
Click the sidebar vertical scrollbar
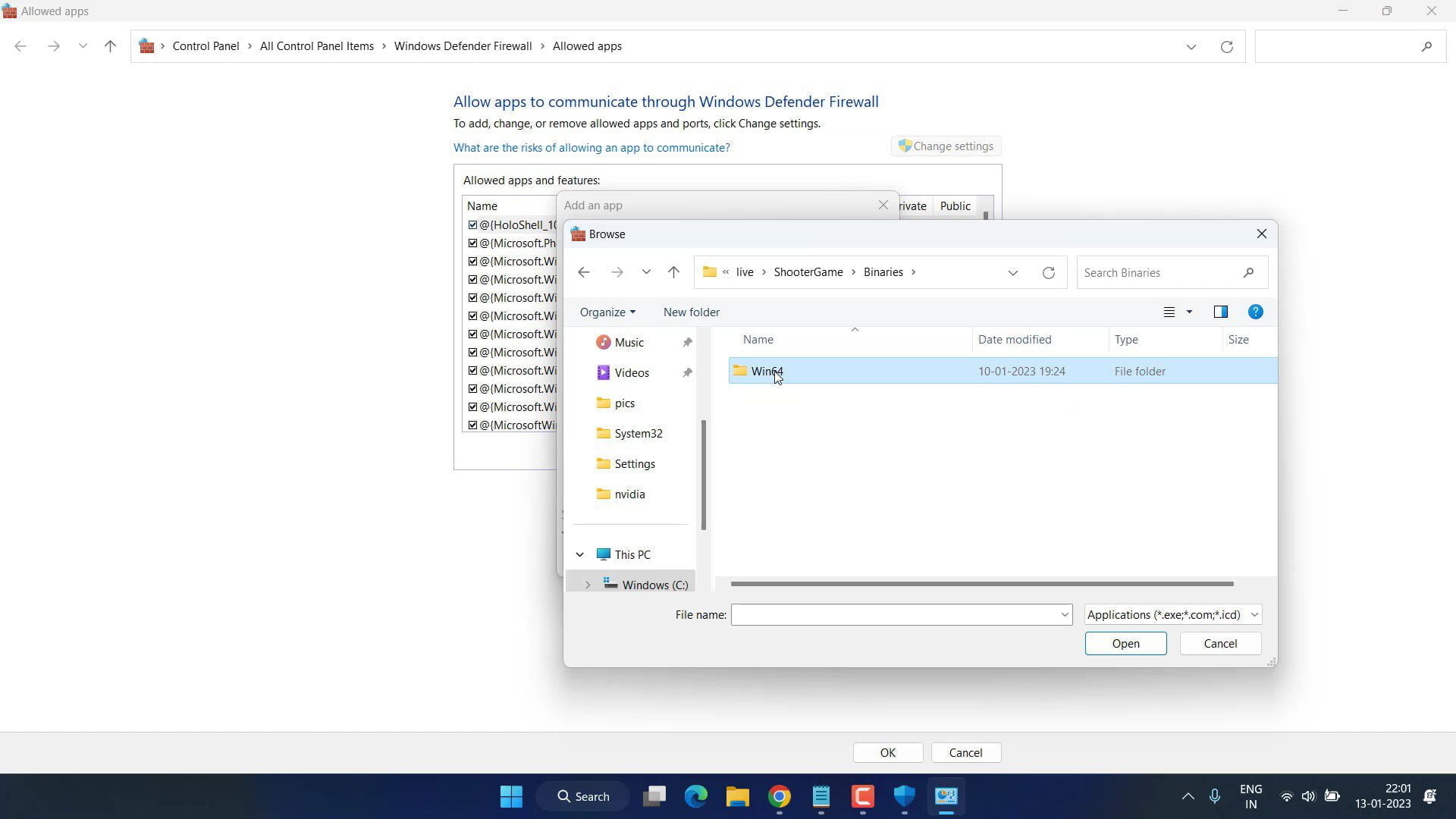pos(704,475)
